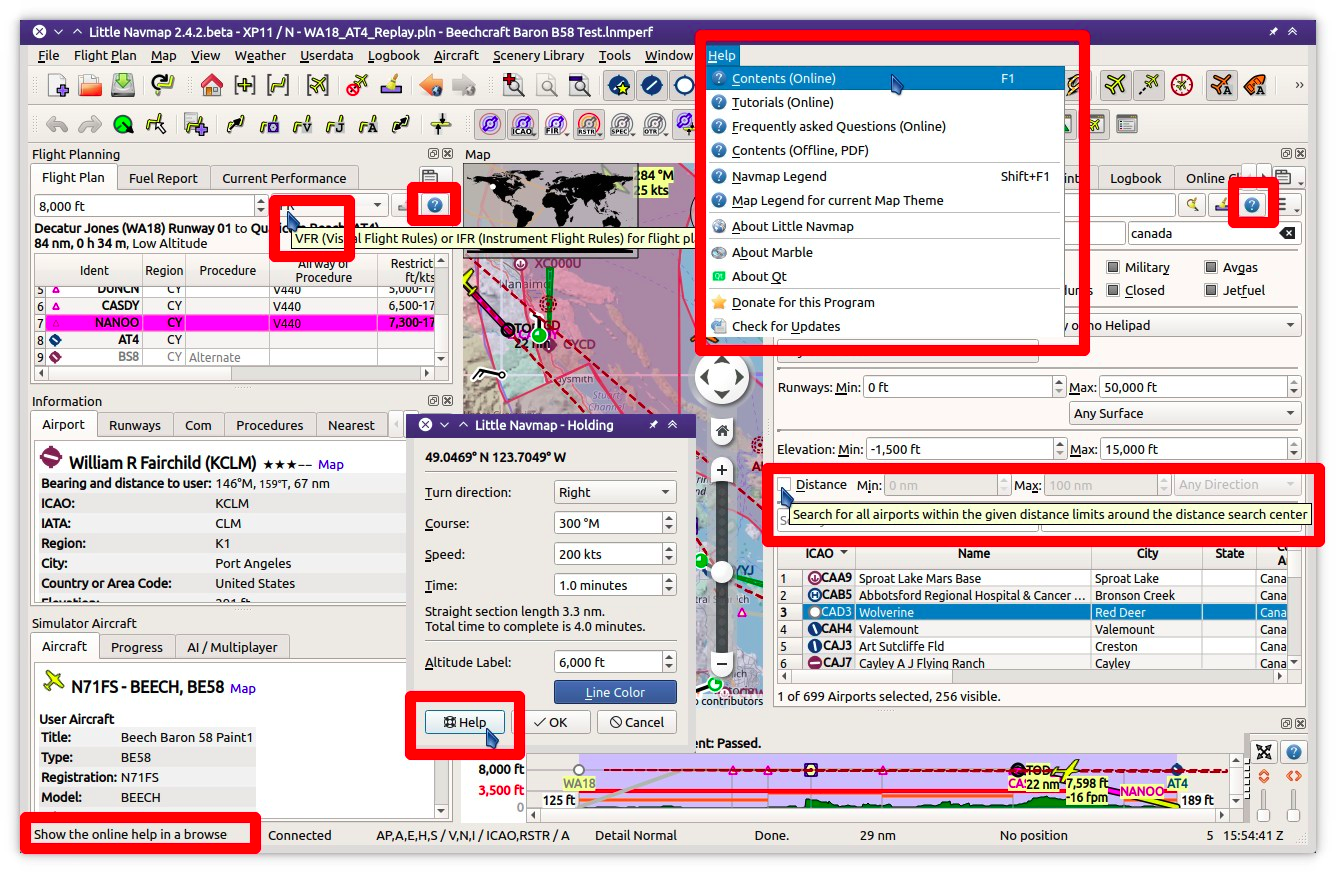Toggle the ICAO airspaces map overlay

[x=521, y=122]
